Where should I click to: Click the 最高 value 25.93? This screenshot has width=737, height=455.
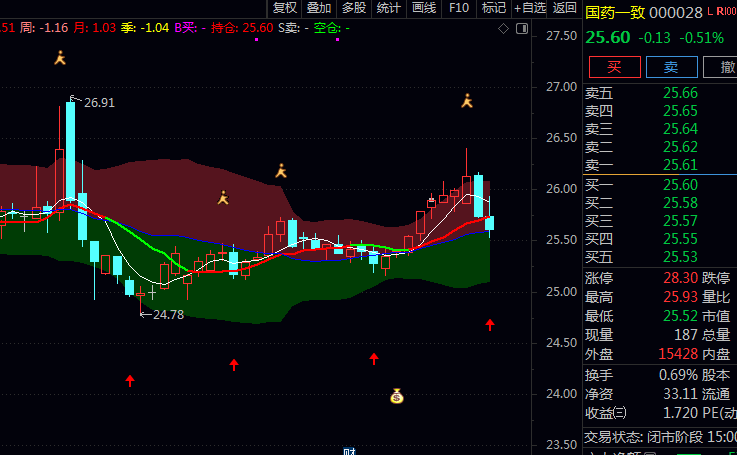pos(680,297)
